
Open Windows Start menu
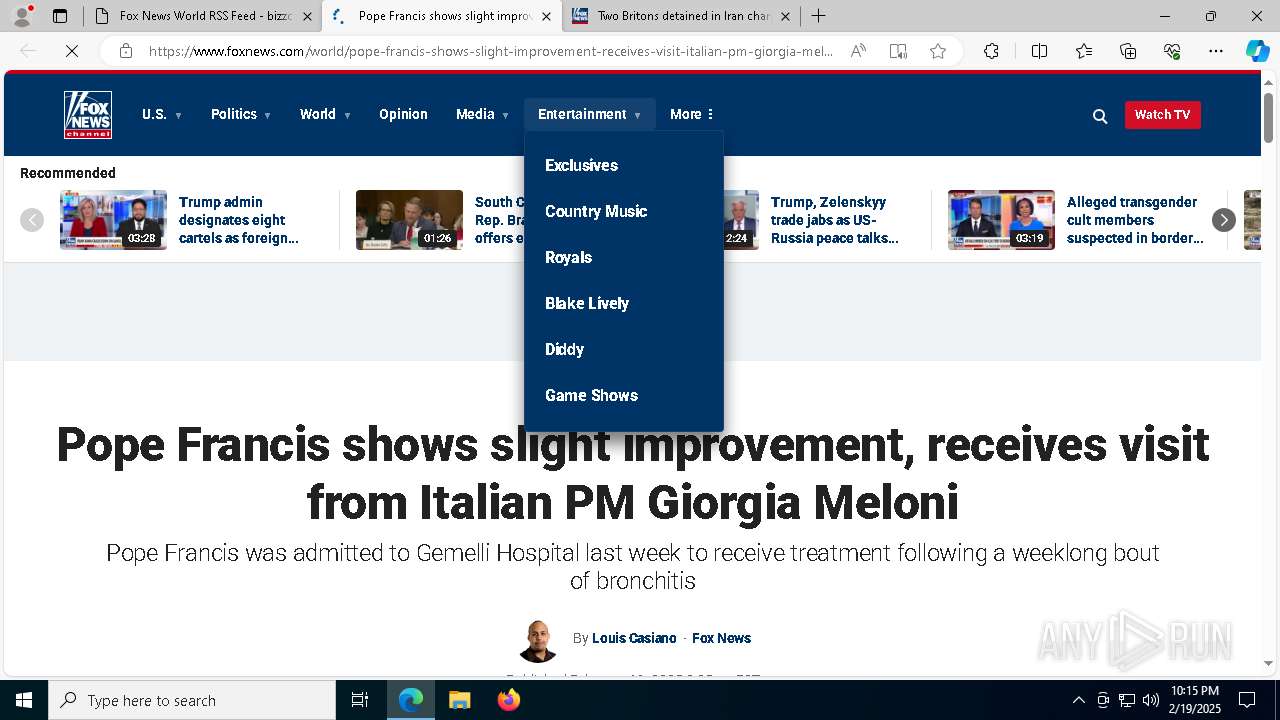point(24,700)
